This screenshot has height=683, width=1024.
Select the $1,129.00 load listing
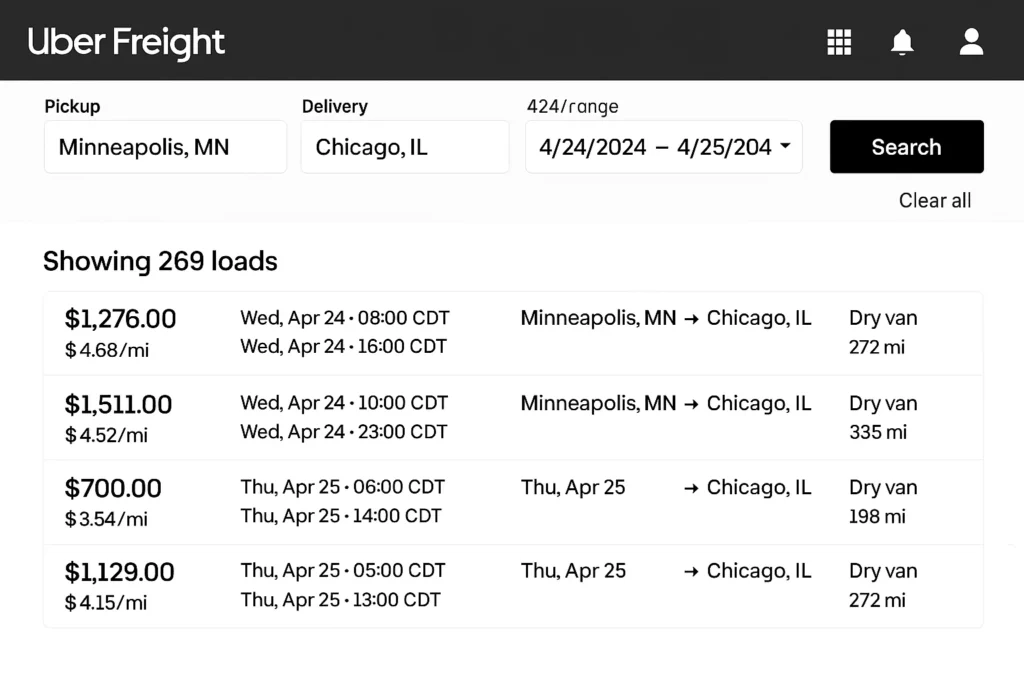512,585
